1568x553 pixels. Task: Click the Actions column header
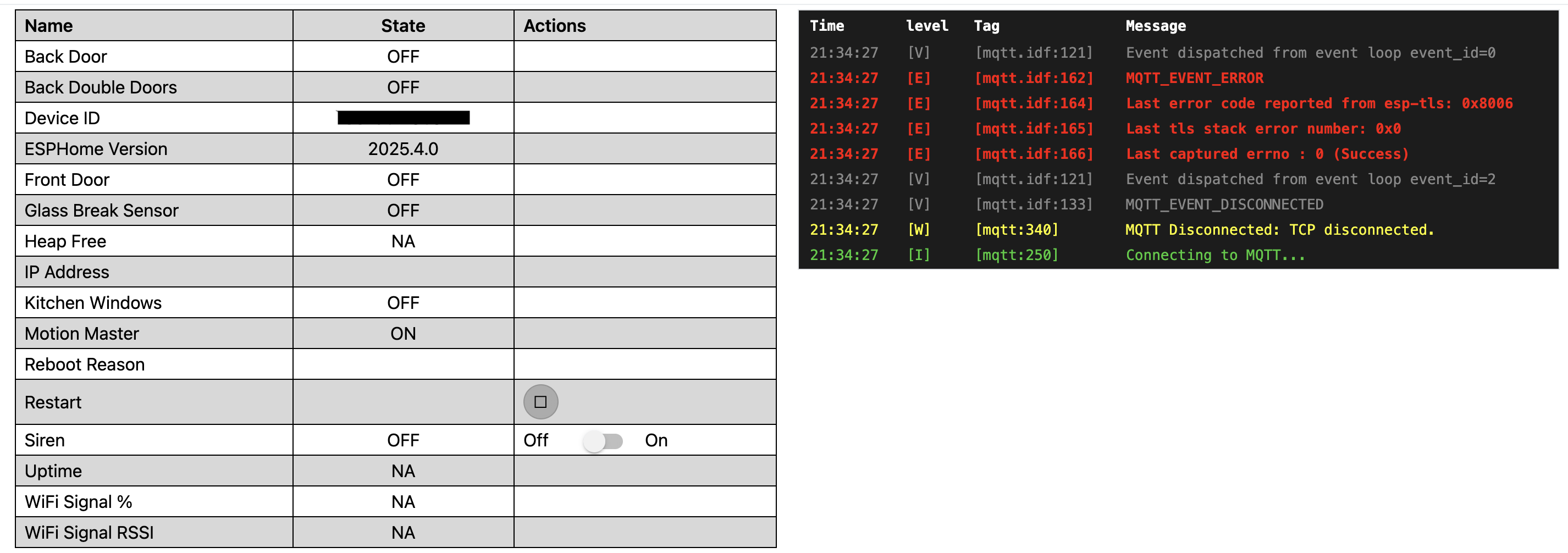click(x=555, y=25)
